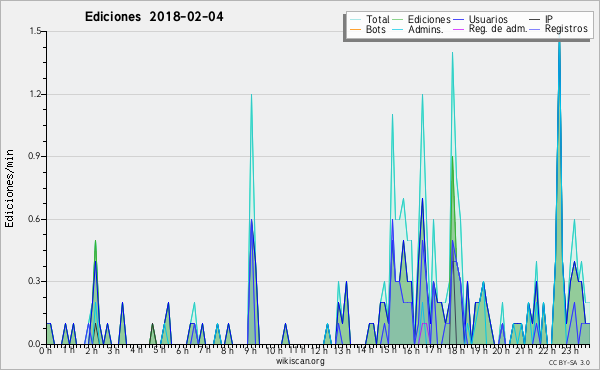The image size is (600, 370).
Task: Click the '2 h' x-axis label
Action: point(91,350)
